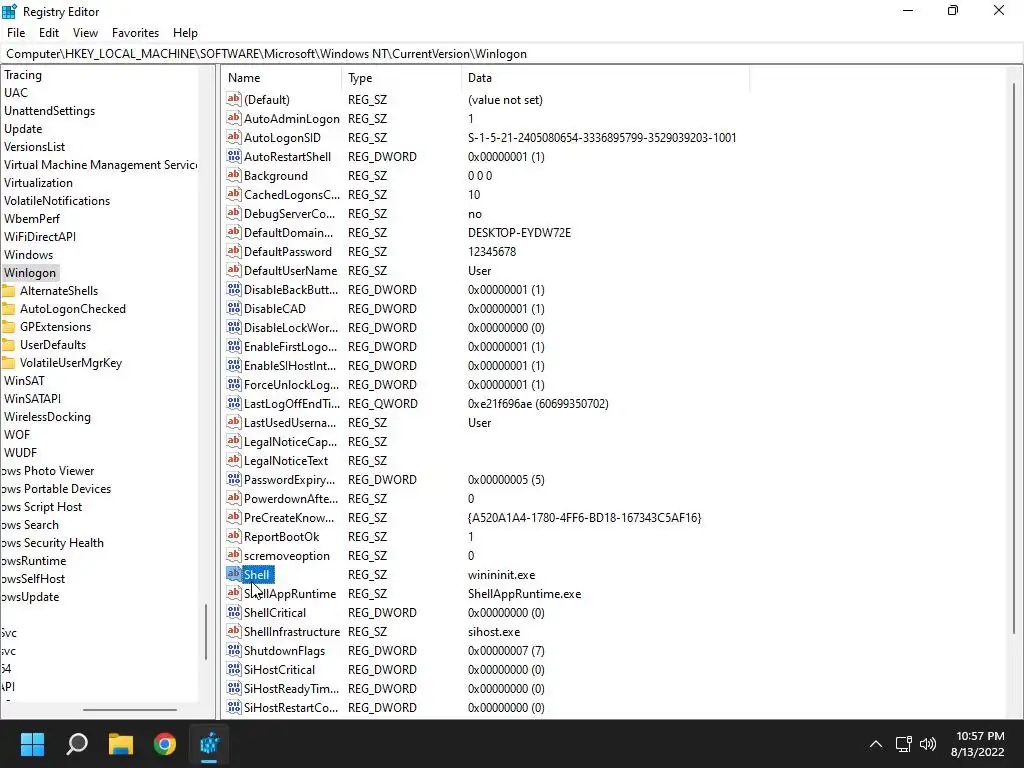Viewport: 1024px width, 768px height.
Task: Click the AlternateShells folder icon
Action: tap(8, 291)
